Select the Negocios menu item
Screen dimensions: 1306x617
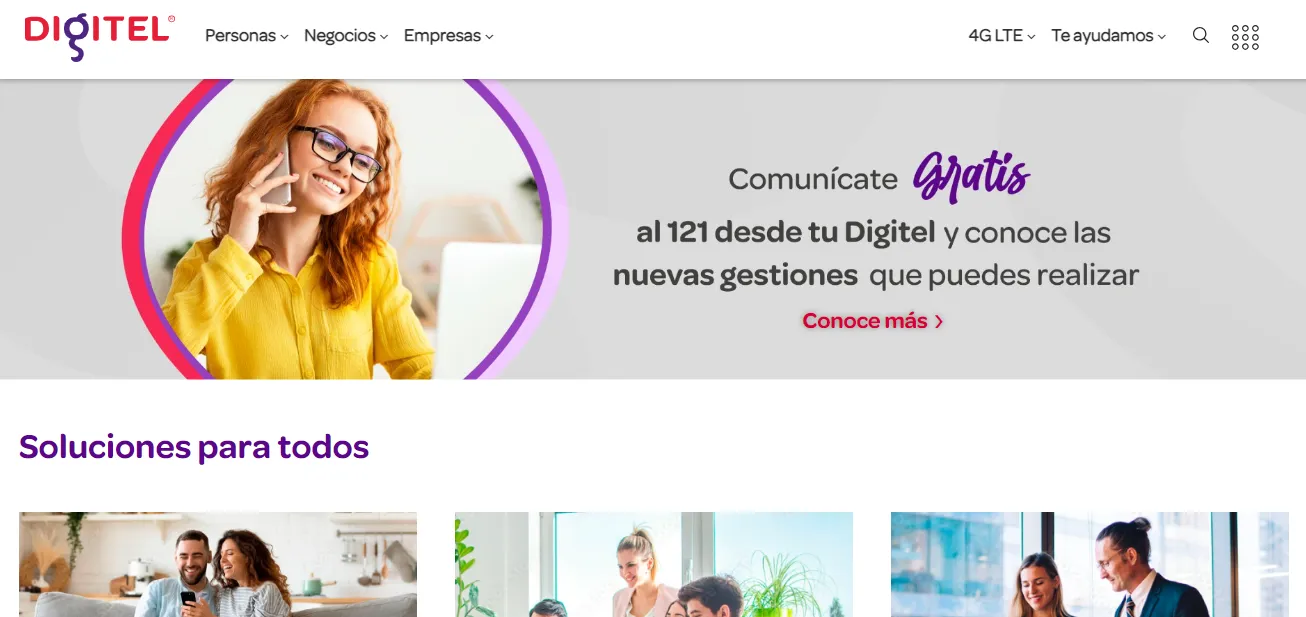(x=340, y=36)
